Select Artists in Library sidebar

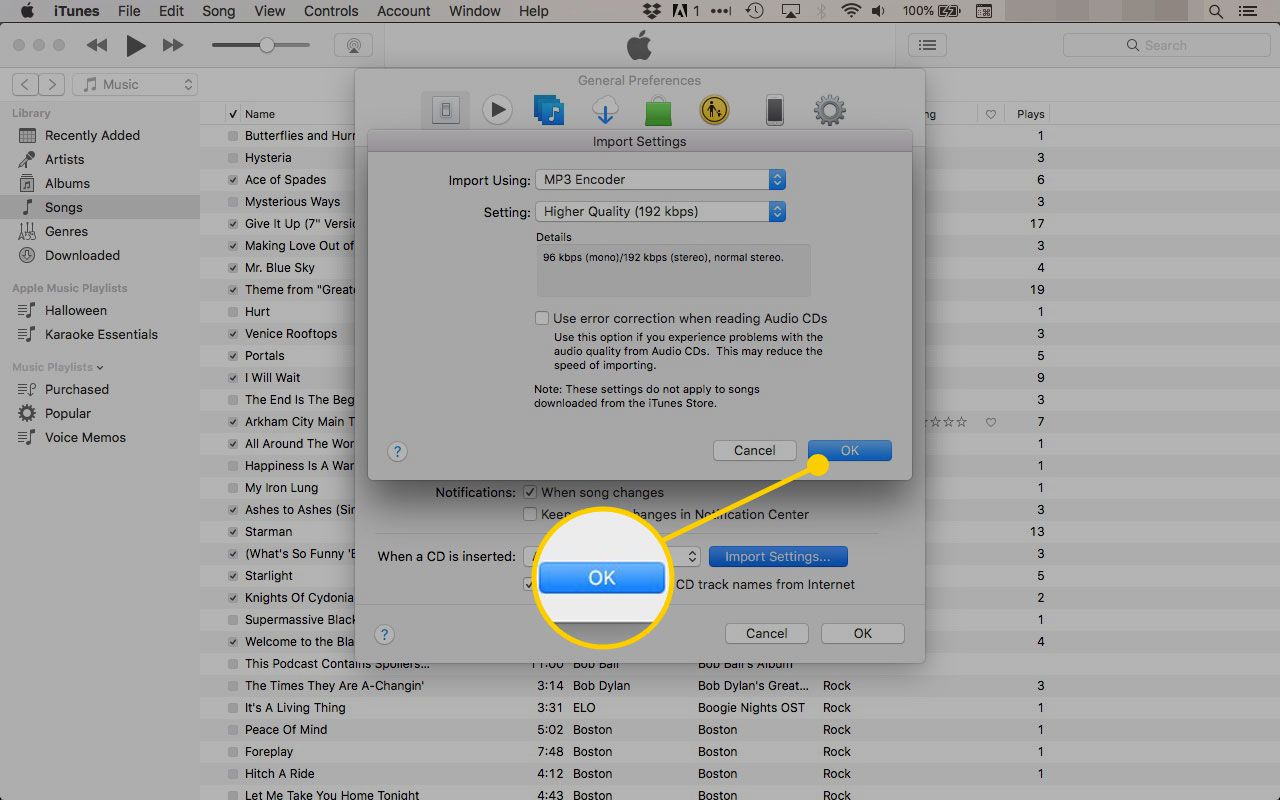pyautogui.click(x=64, y=160)
